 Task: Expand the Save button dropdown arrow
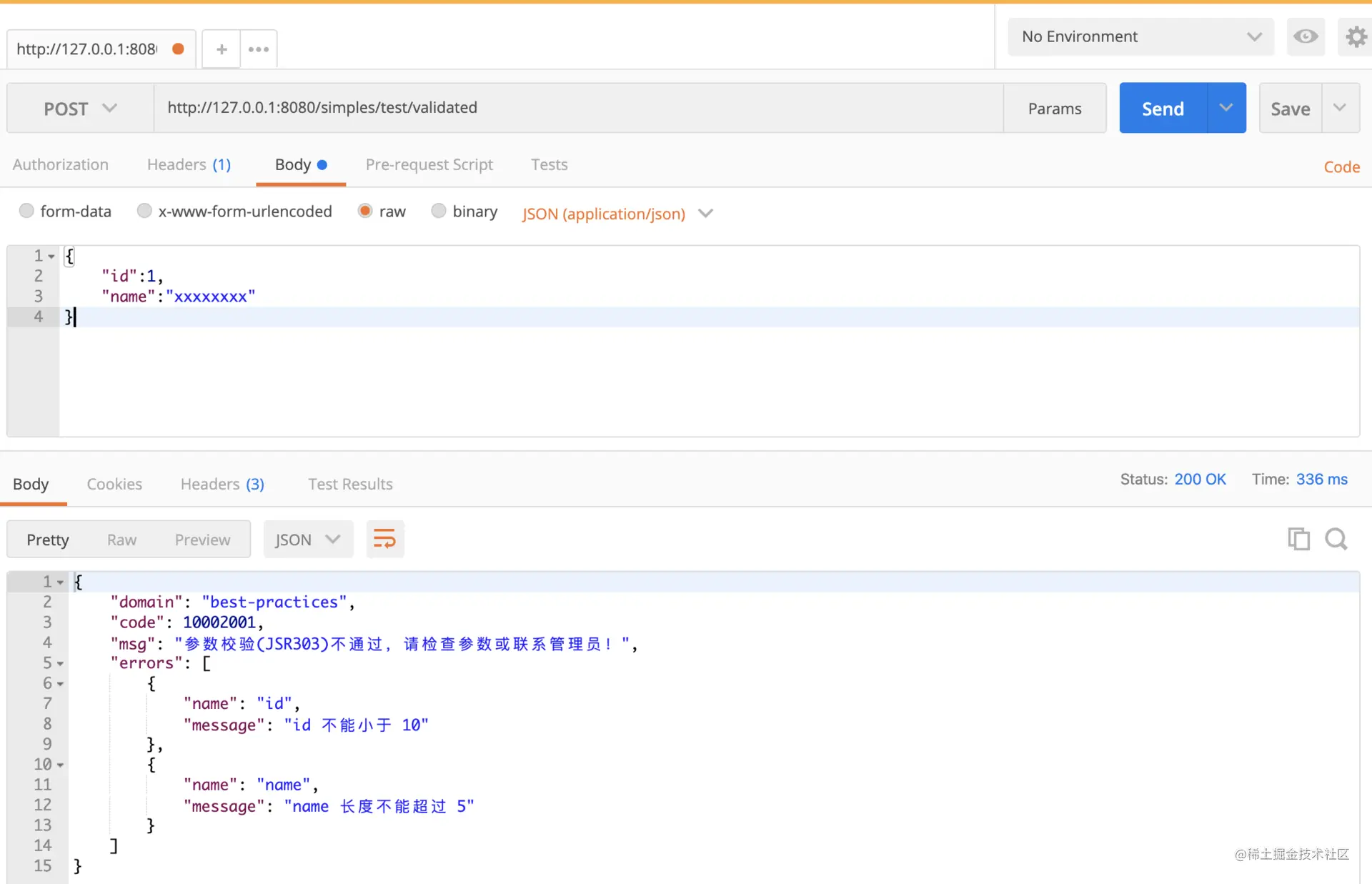tap(1340, 108)
